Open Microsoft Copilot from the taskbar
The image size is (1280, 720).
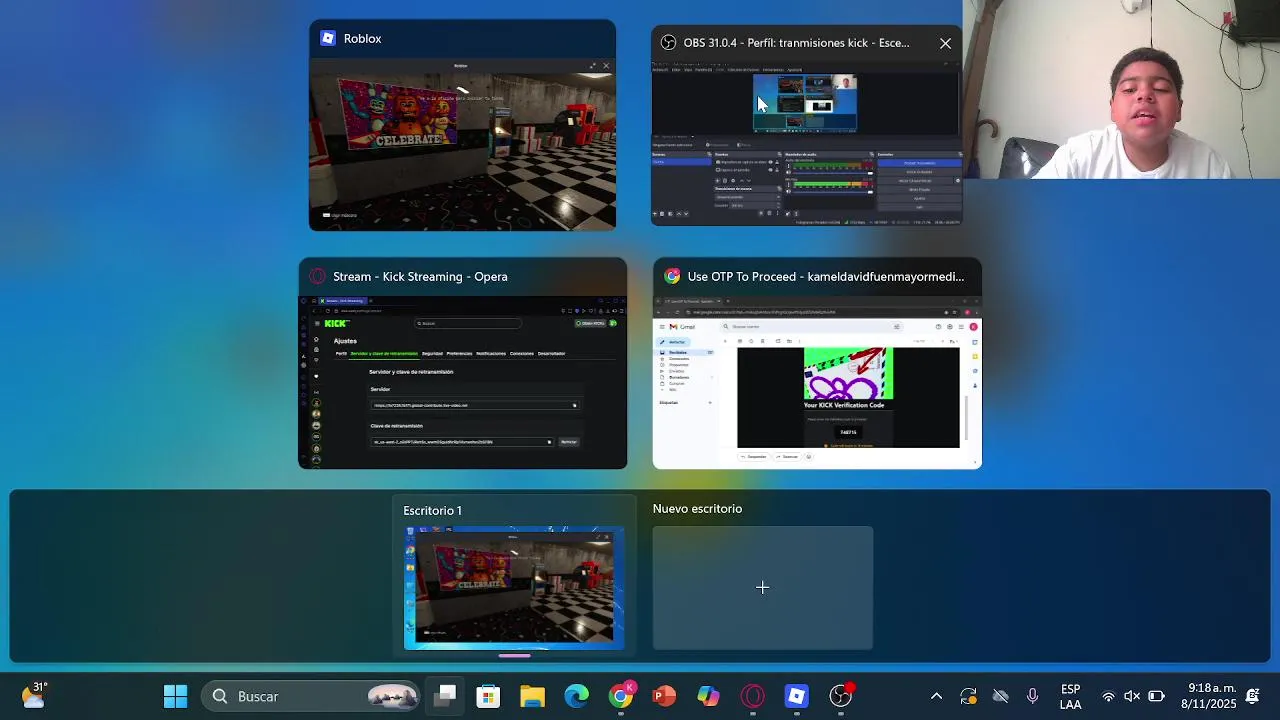click(708, 696)
